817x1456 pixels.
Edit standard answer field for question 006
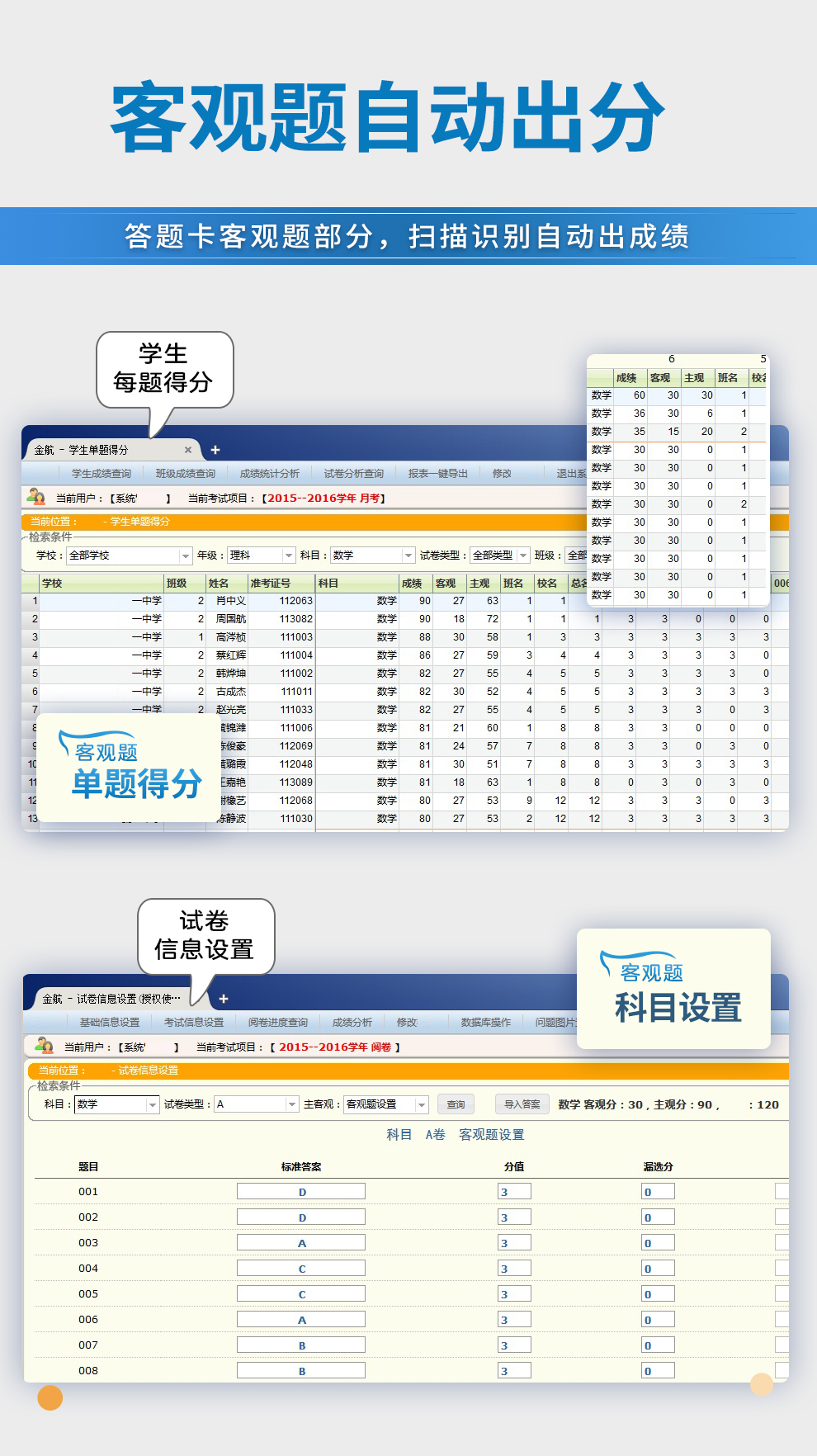coord(301,1320)
